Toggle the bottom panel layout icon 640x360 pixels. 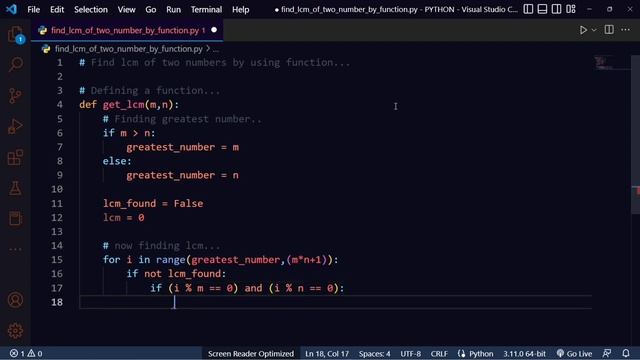coord(542,9)
